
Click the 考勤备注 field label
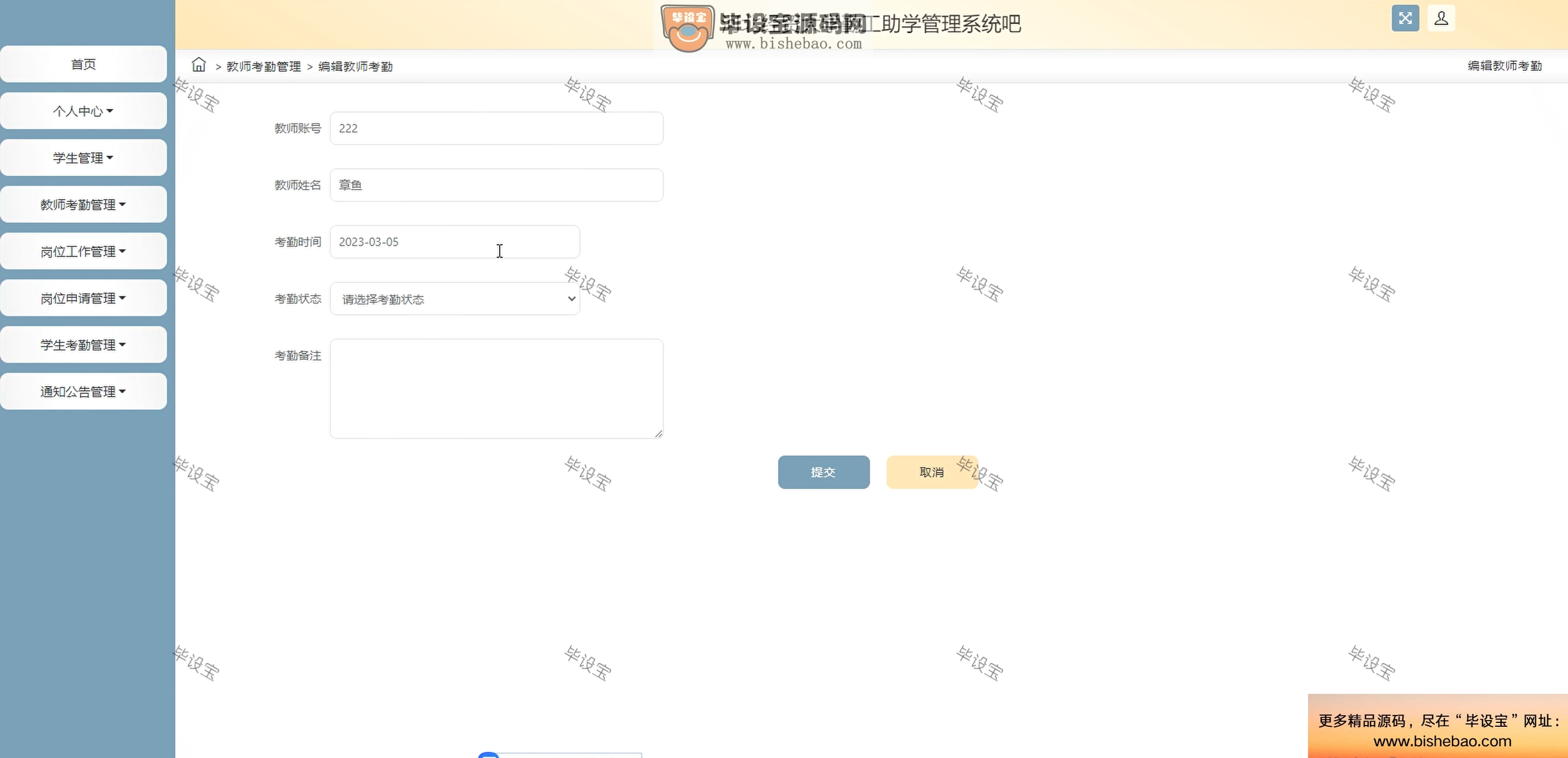298,355
